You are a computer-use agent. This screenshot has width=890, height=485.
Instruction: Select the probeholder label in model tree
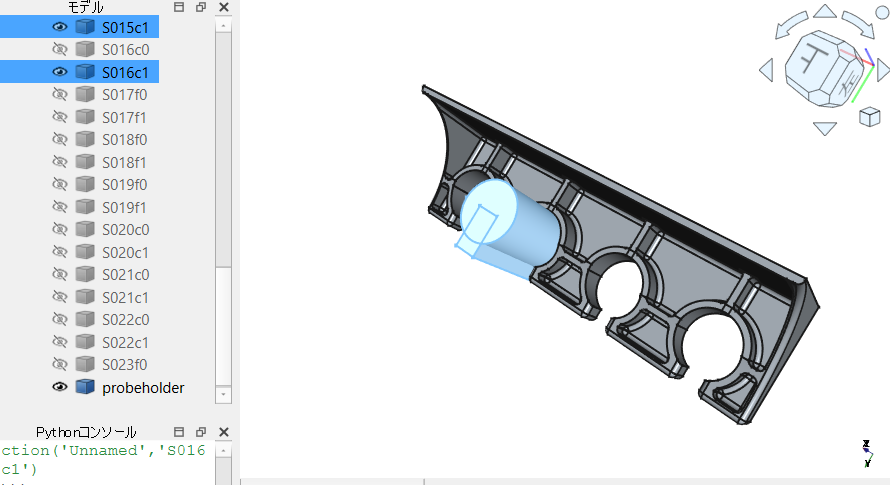click(x=143, y=388)
